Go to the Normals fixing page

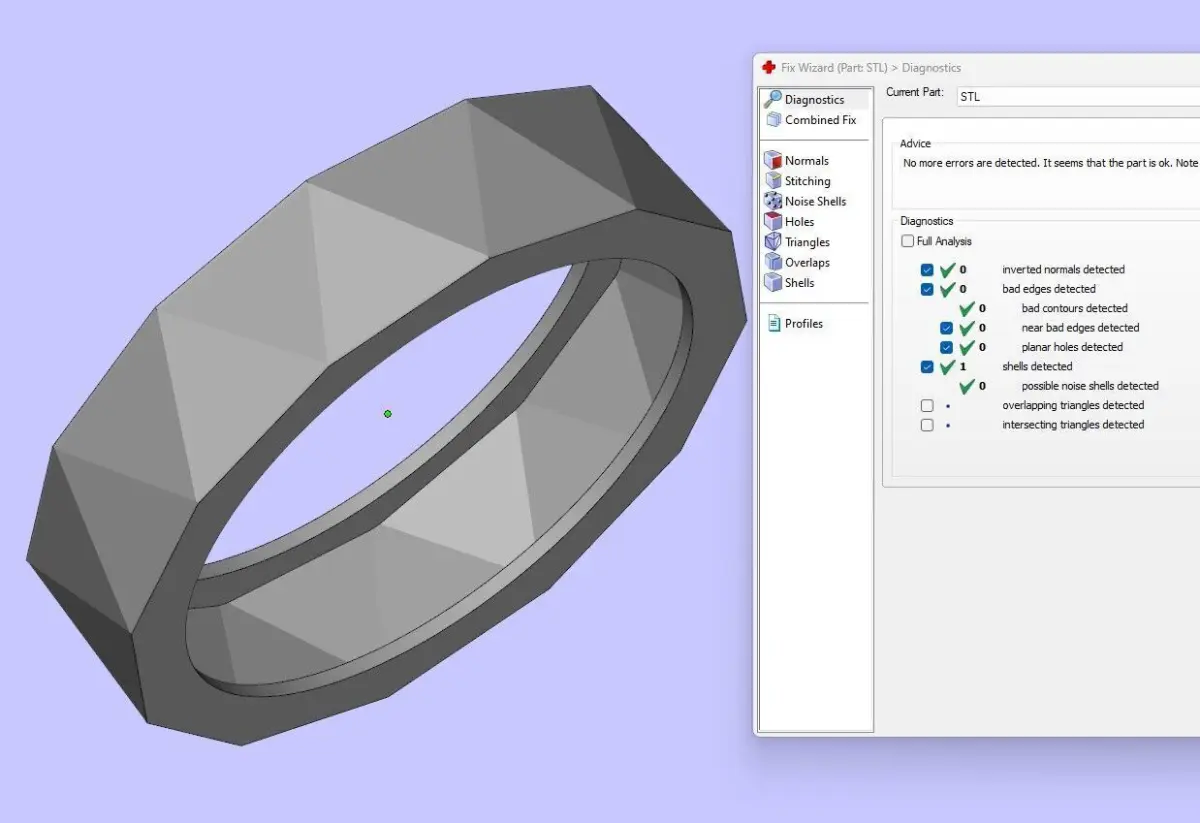(806, 161)
